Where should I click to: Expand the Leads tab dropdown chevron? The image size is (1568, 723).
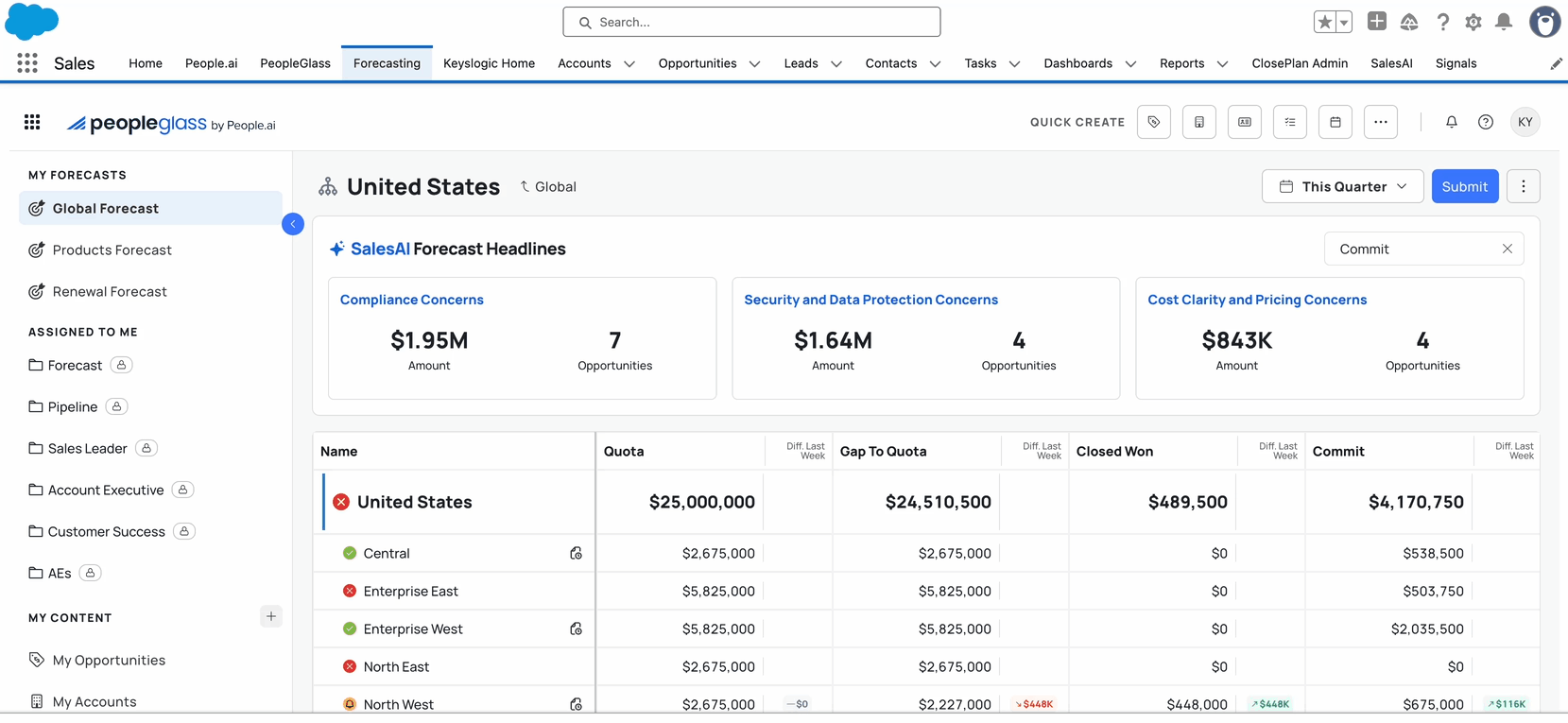coord(836,64)
